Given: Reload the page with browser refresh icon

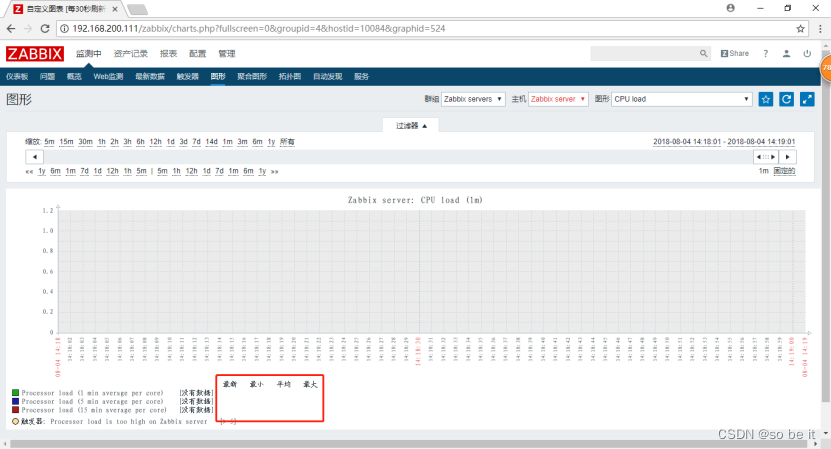Looking at the screenshot, I should click(x=45, y=29).
